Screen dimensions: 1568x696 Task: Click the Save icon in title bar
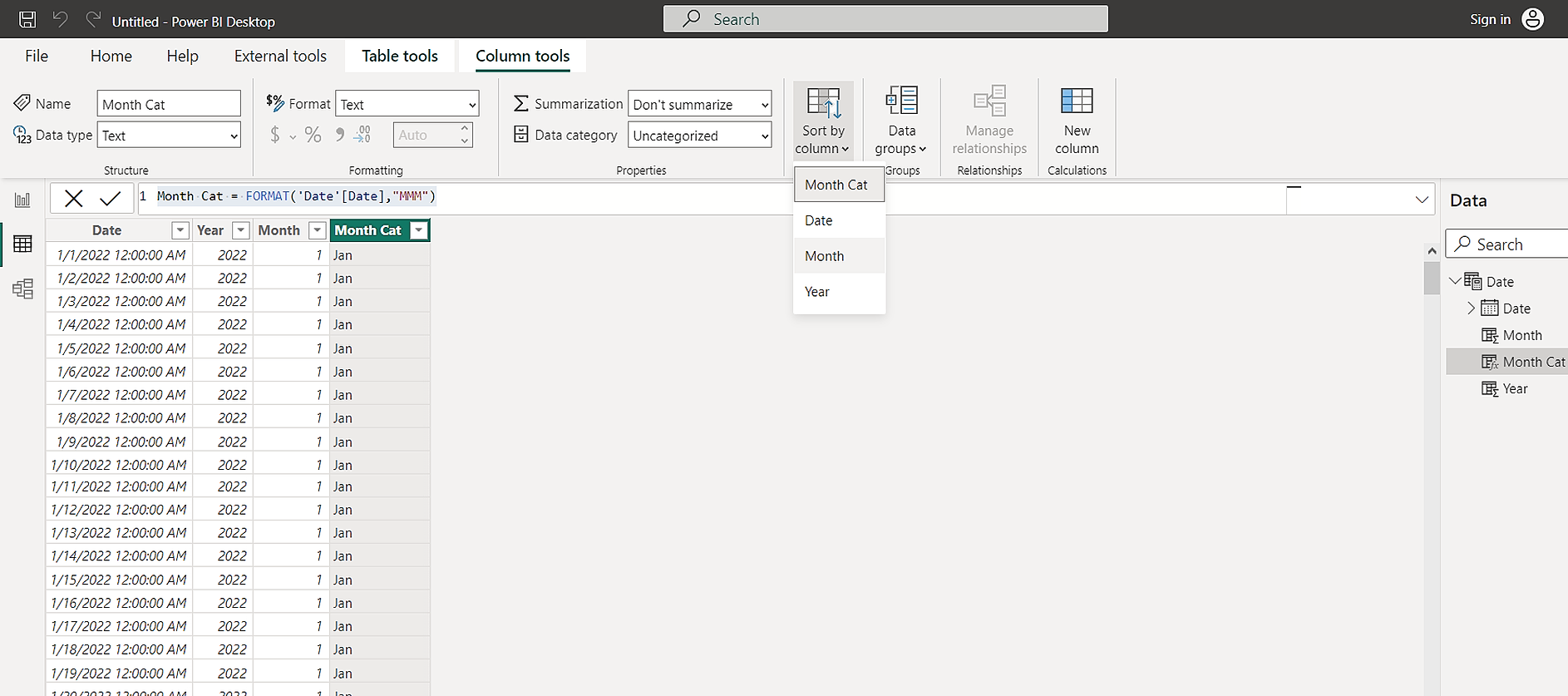pos(27,19)
